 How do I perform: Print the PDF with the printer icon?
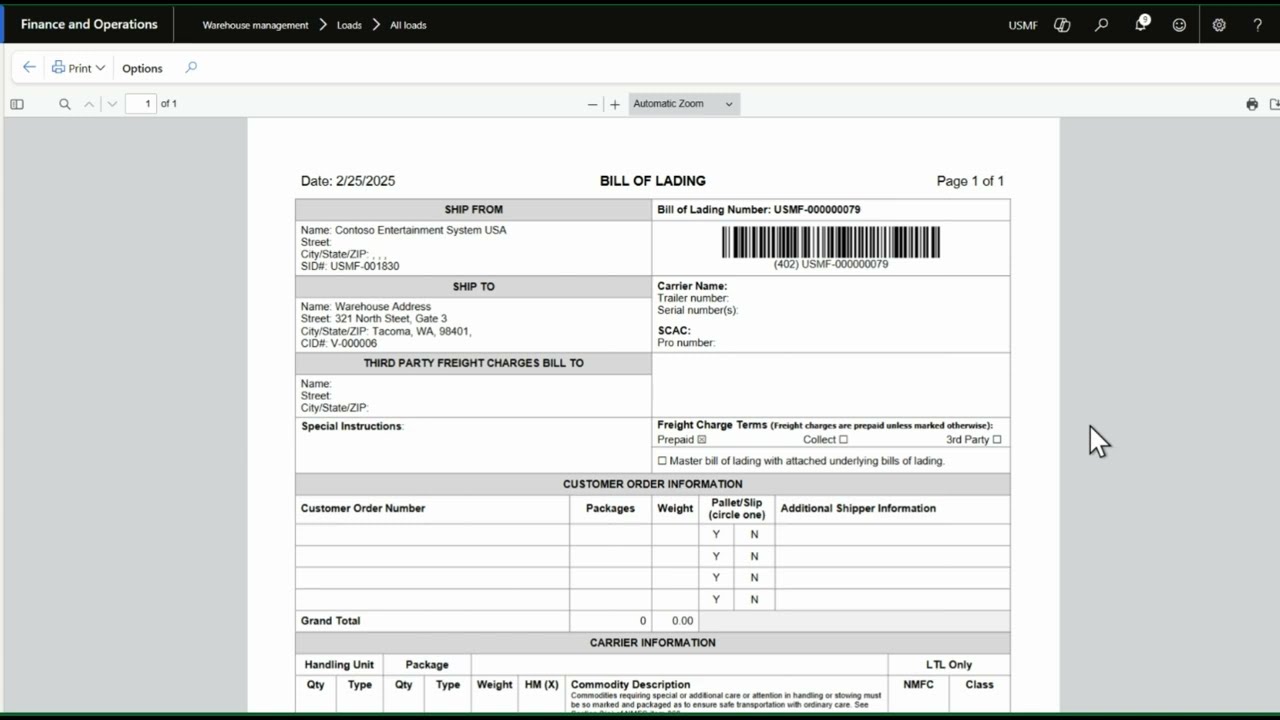click(x=1252, y=104)
